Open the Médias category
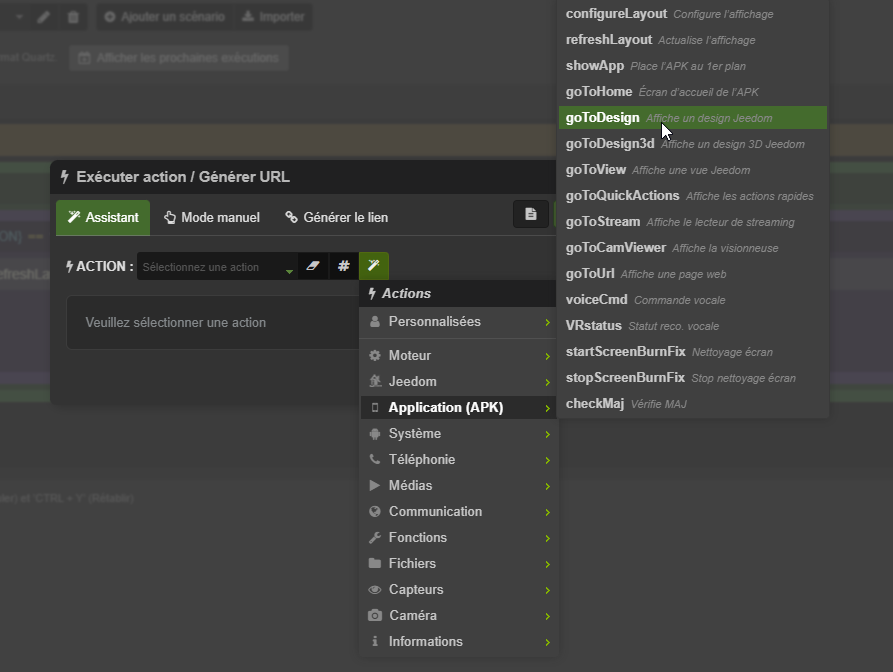Viewport: 893px width, 672px height. tap(459, 486)
